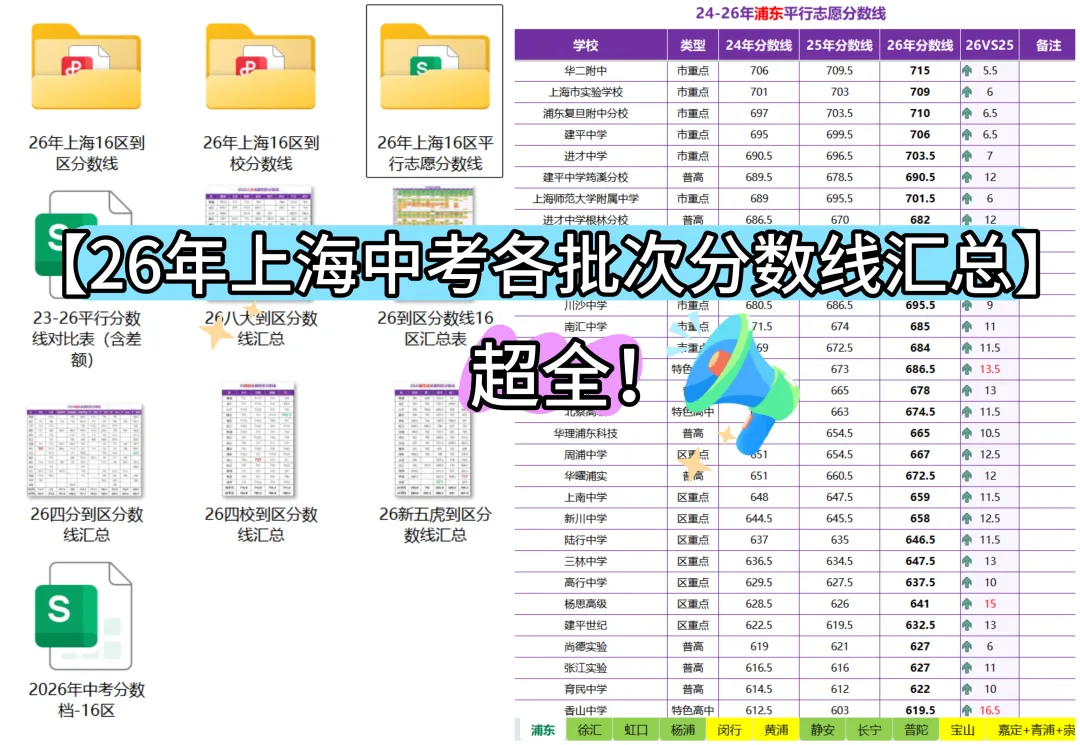
Task: Click the up-arrow icon in 杨思高级 row
Action: coord(967,604)
